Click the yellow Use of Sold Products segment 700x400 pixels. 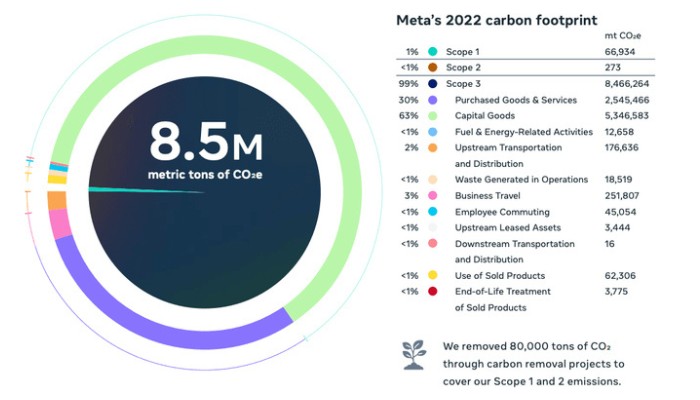click(57, 179)
